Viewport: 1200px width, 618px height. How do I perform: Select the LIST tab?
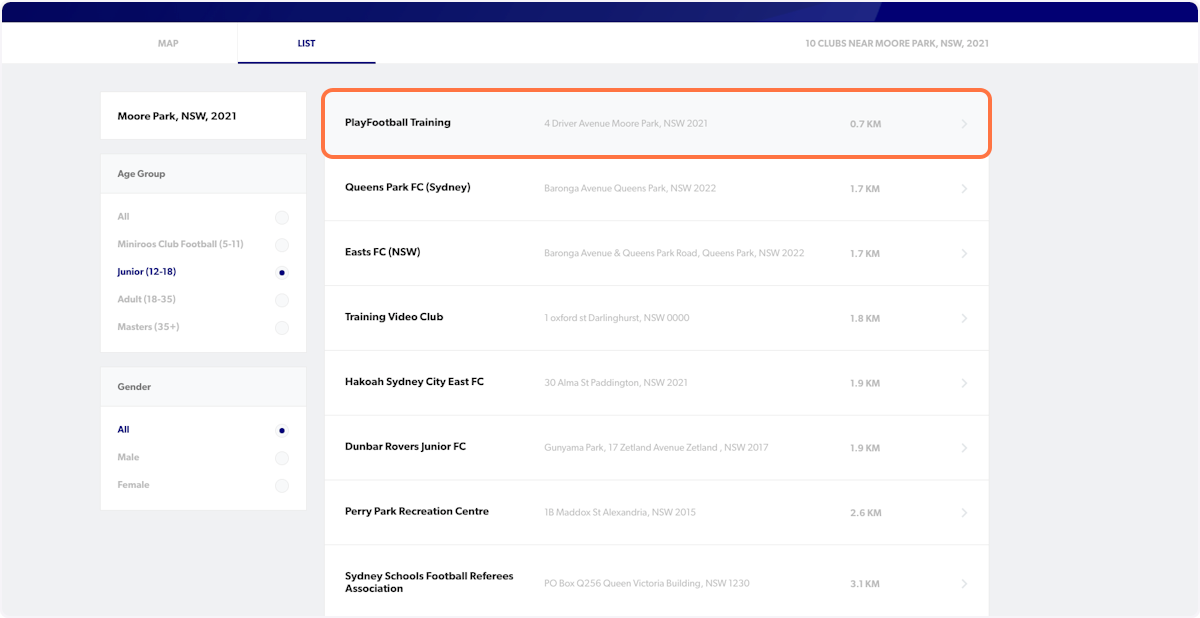click(x=306, y=44)
